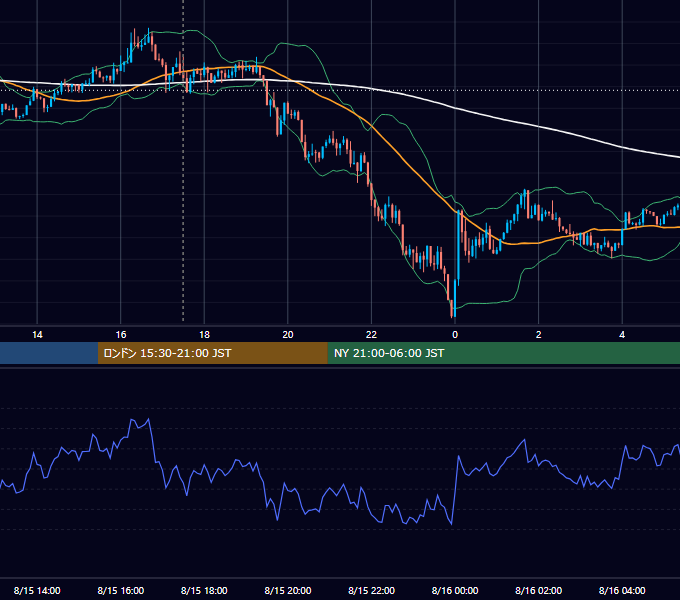The image size is (680, 600).
Task: Click the 18 hour label on chart axis
Action: click(204, 335)
